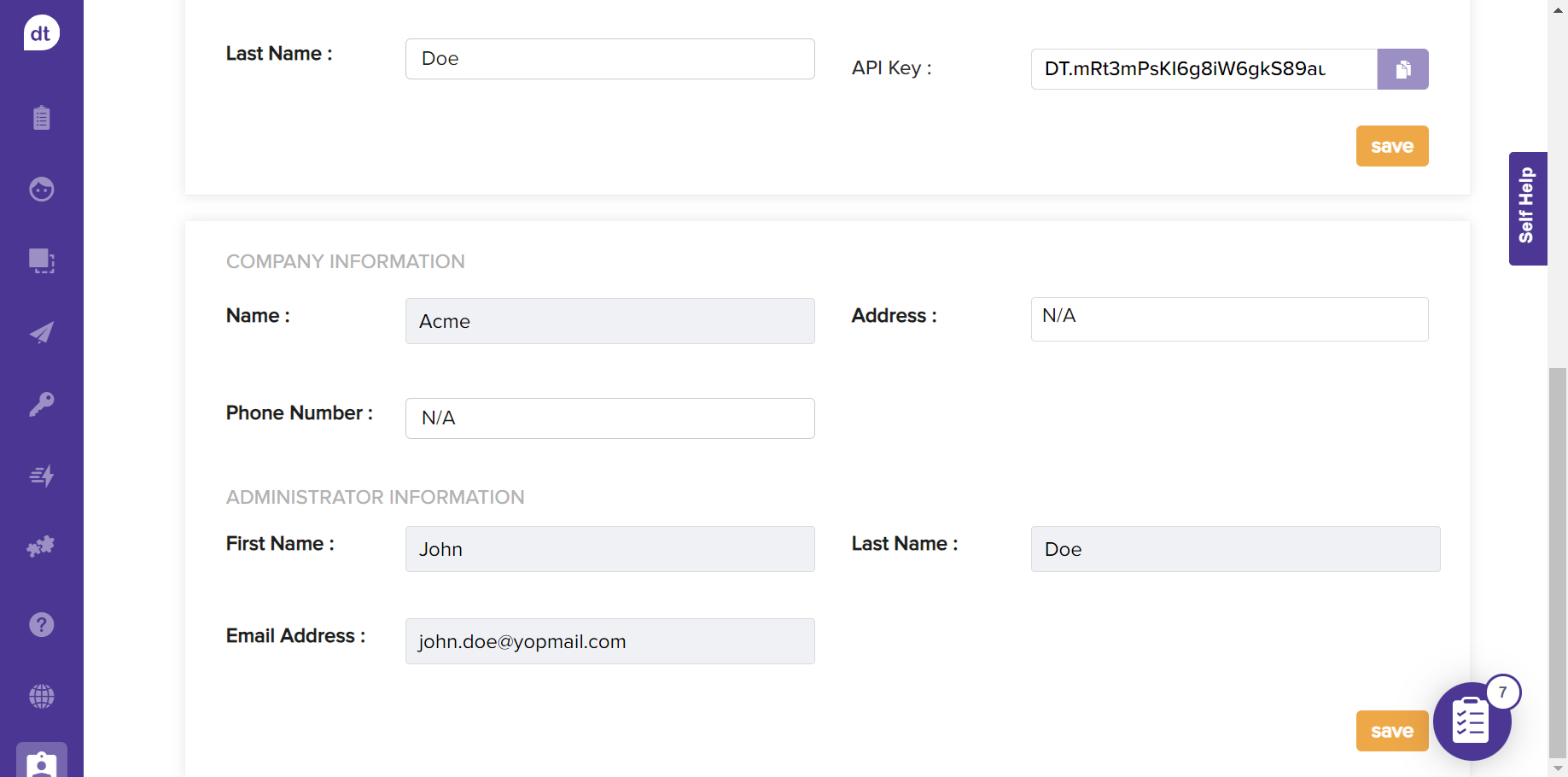Click save button under Administrator Information
This screenshot has width=1568, height=777.
(1391, 731)
